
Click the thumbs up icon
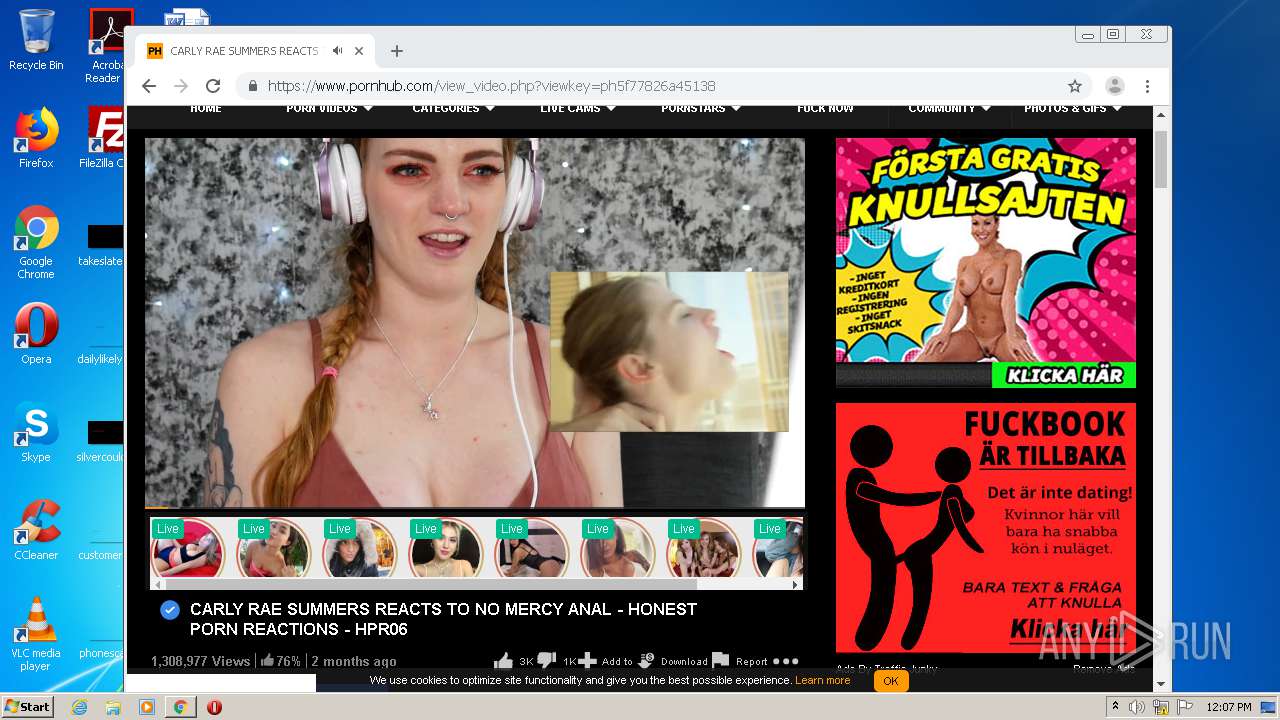(x=503, y=661)
